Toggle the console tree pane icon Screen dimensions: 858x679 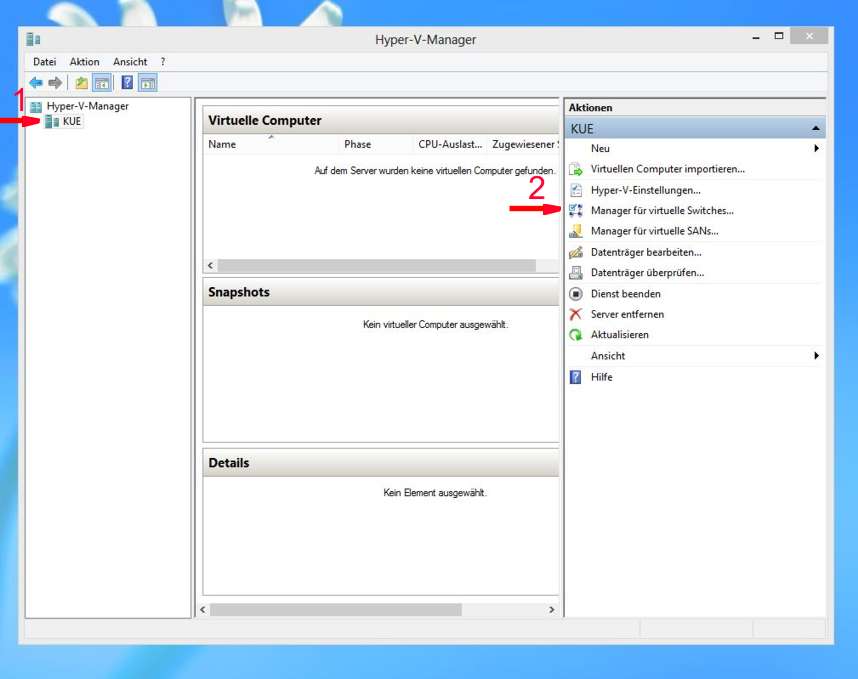(x=102, y=83)
